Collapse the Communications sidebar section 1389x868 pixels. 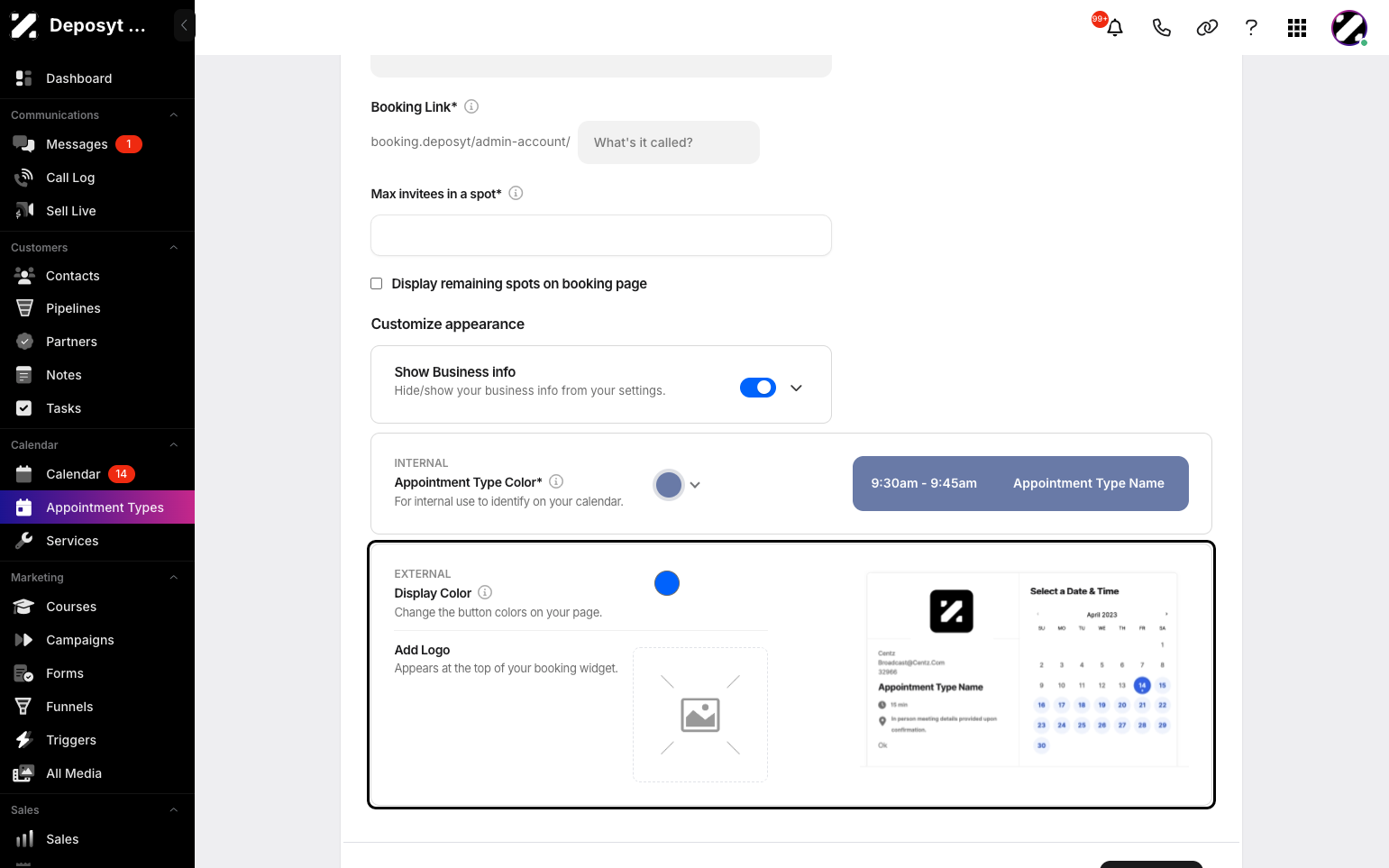174,115
